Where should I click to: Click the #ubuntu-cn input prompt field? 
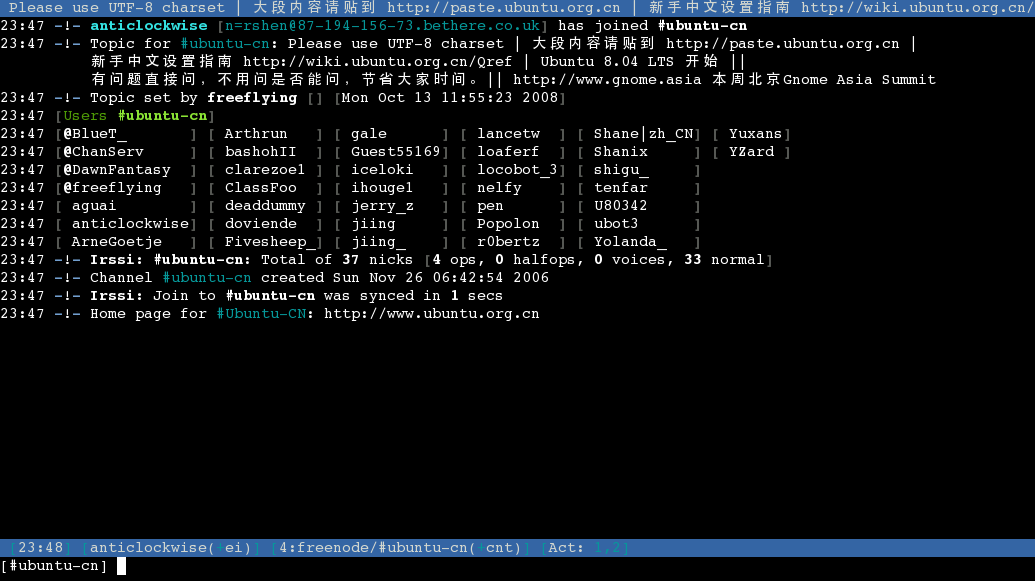pyautogui.click(x=518, y=566)
